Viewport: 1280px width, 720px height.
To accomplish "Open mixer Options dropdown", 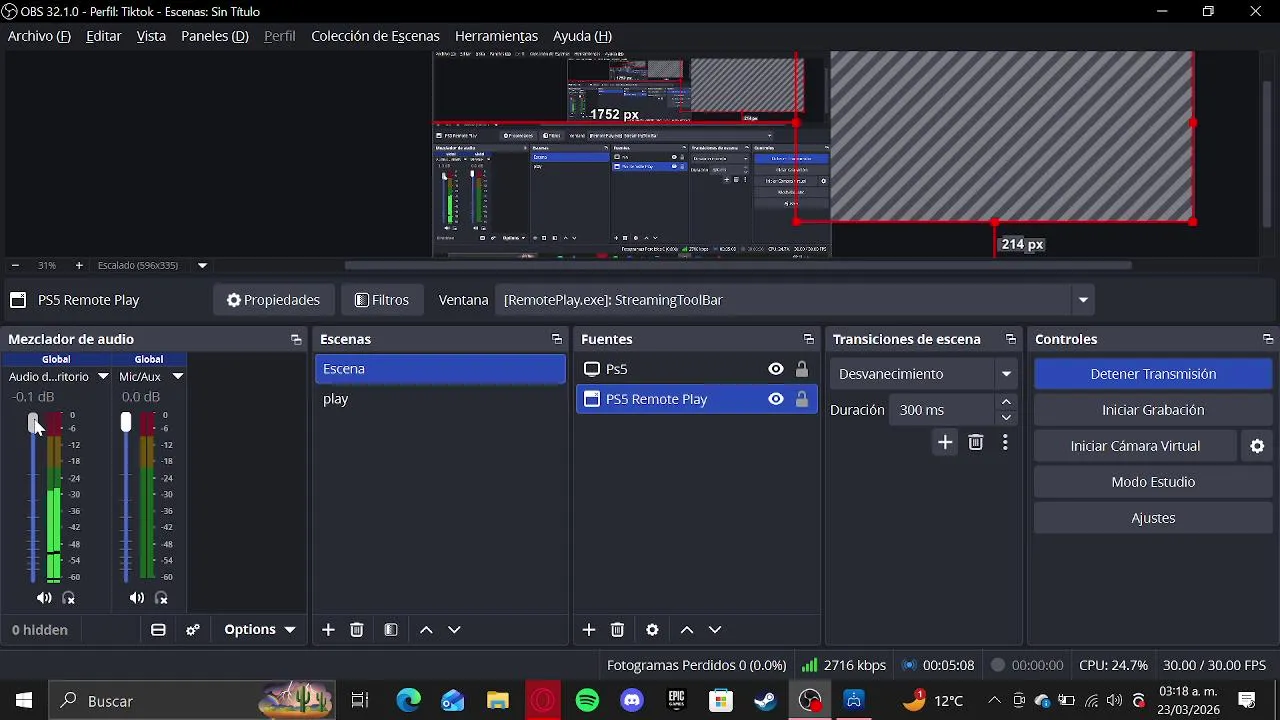I will point(259,630).
